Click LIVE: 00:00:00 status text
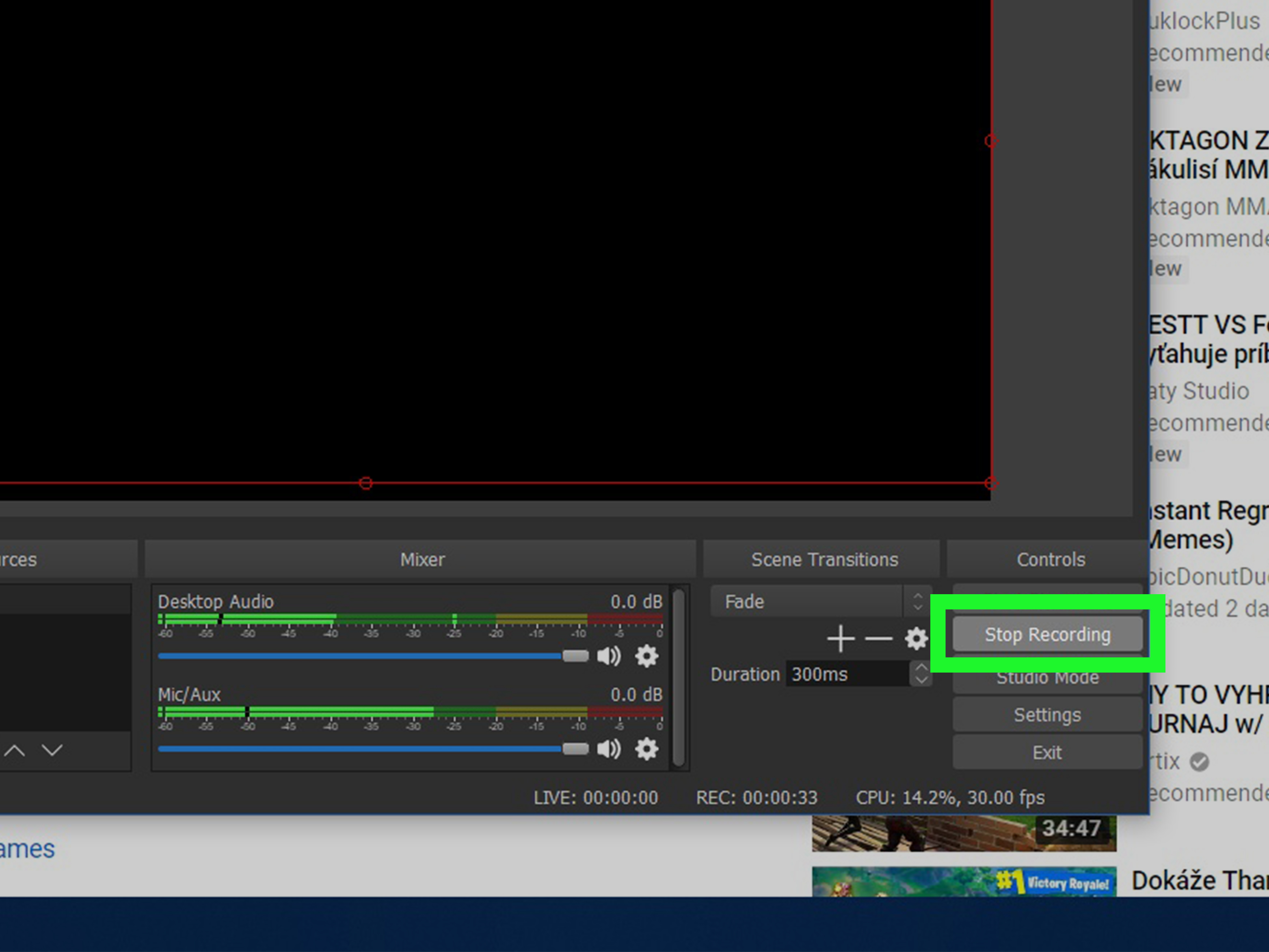The width and height of the screenshot is (1269, 952). point(595,798)
